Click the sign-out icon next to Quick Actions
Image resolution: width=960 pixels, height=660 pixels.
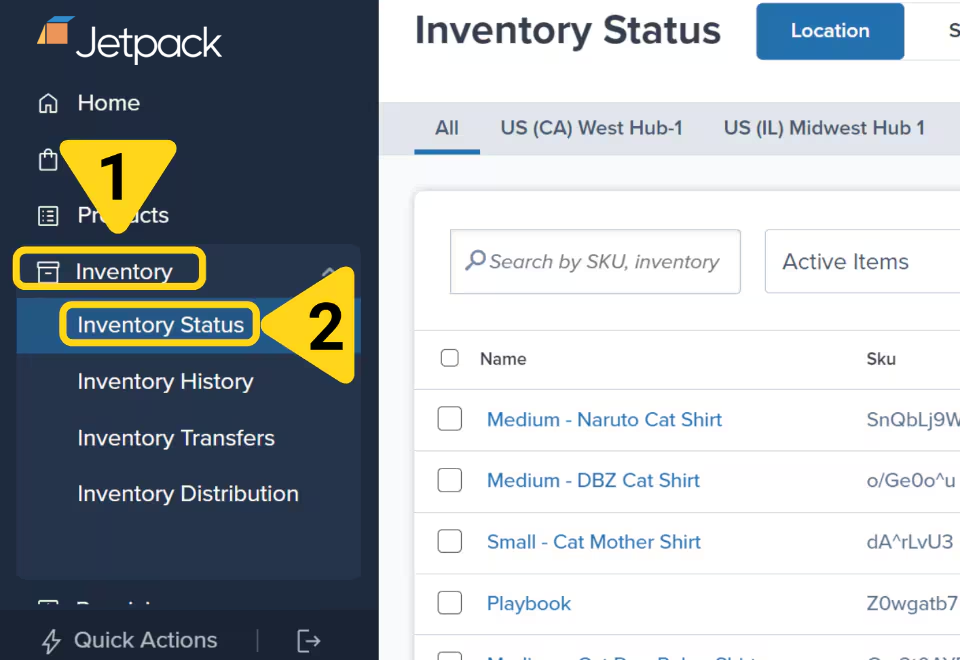tap(308, 640)
